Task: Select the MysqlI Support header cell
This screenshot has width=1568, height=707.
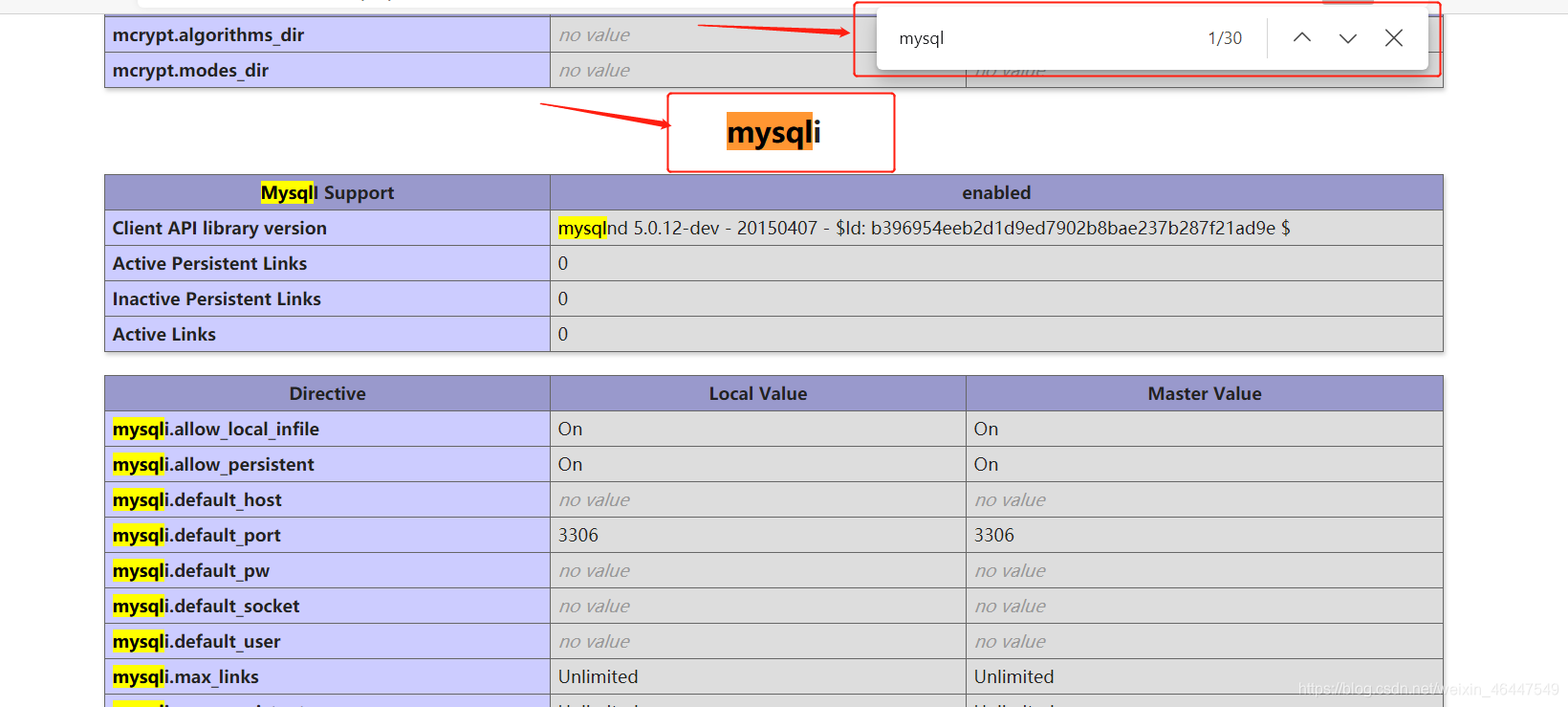Action: [327, 192]
